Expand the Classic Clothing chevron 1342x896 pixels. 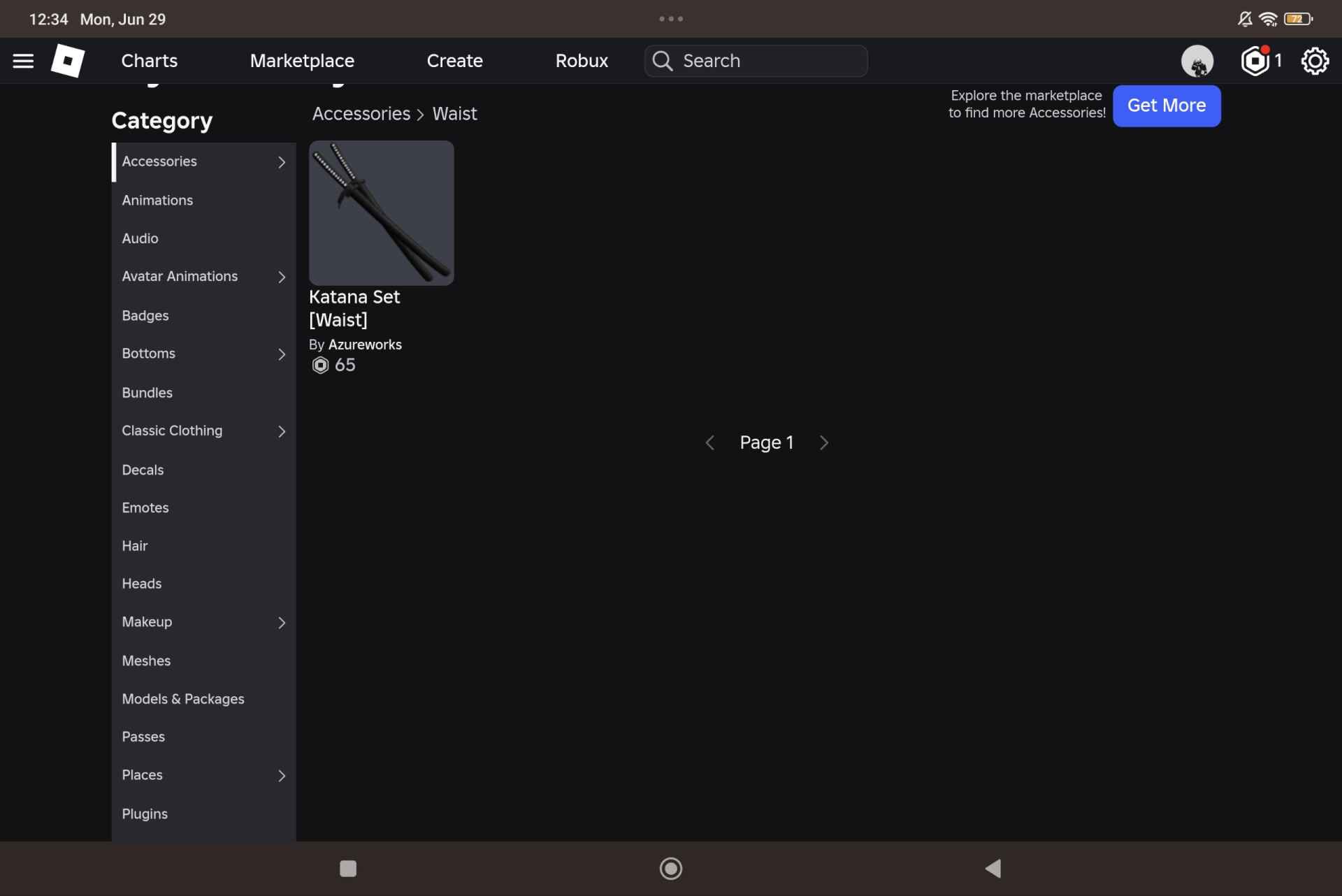(x=282, y=431)
